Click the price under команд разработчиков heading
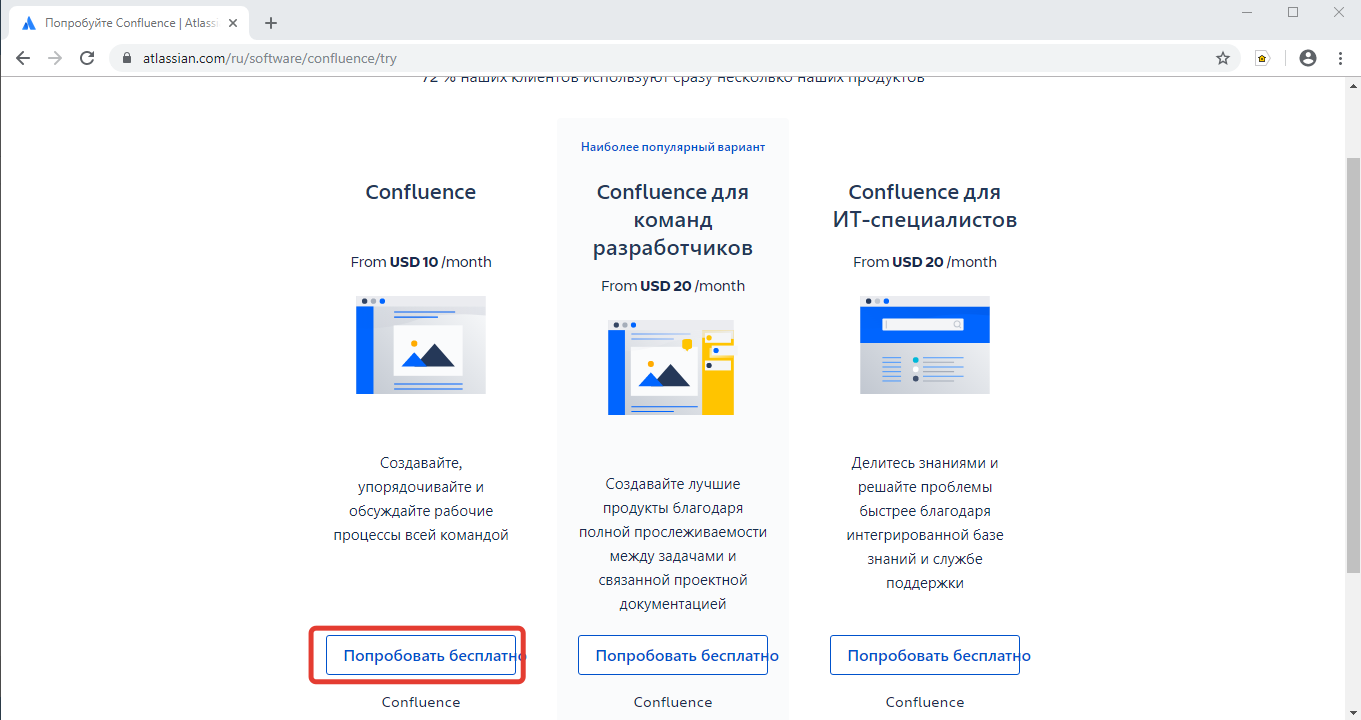 click(x=673, y=286)
